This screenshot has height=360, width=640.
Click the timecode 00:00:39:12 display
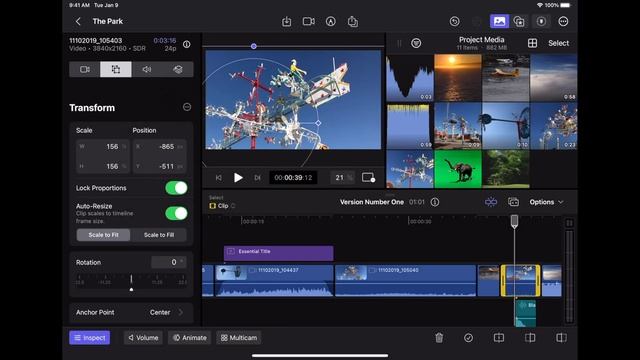293,178
